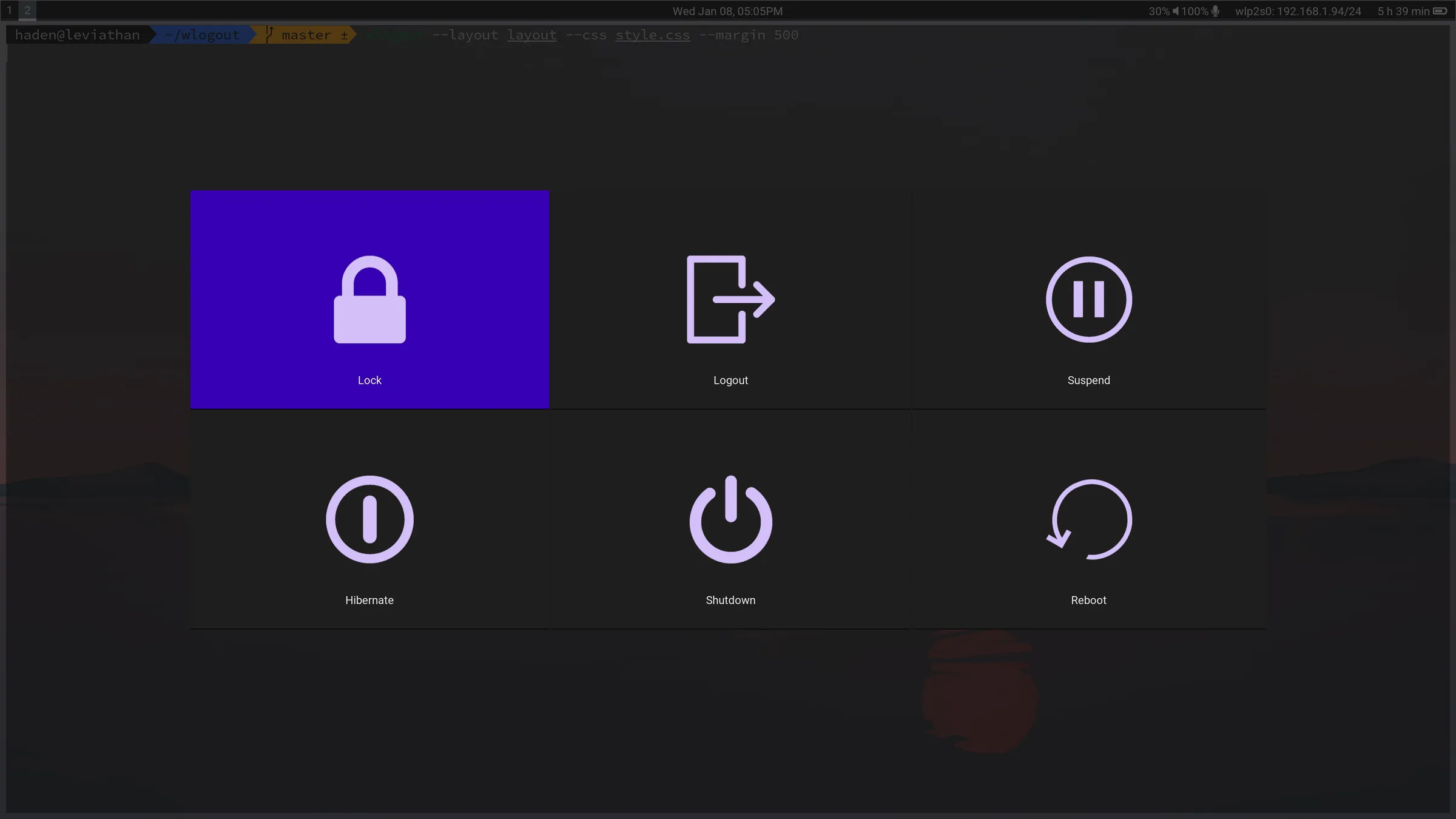Click the style.css link in the terminal prompt
This screenshot has width=1456, height=819.
pos(652,35)
